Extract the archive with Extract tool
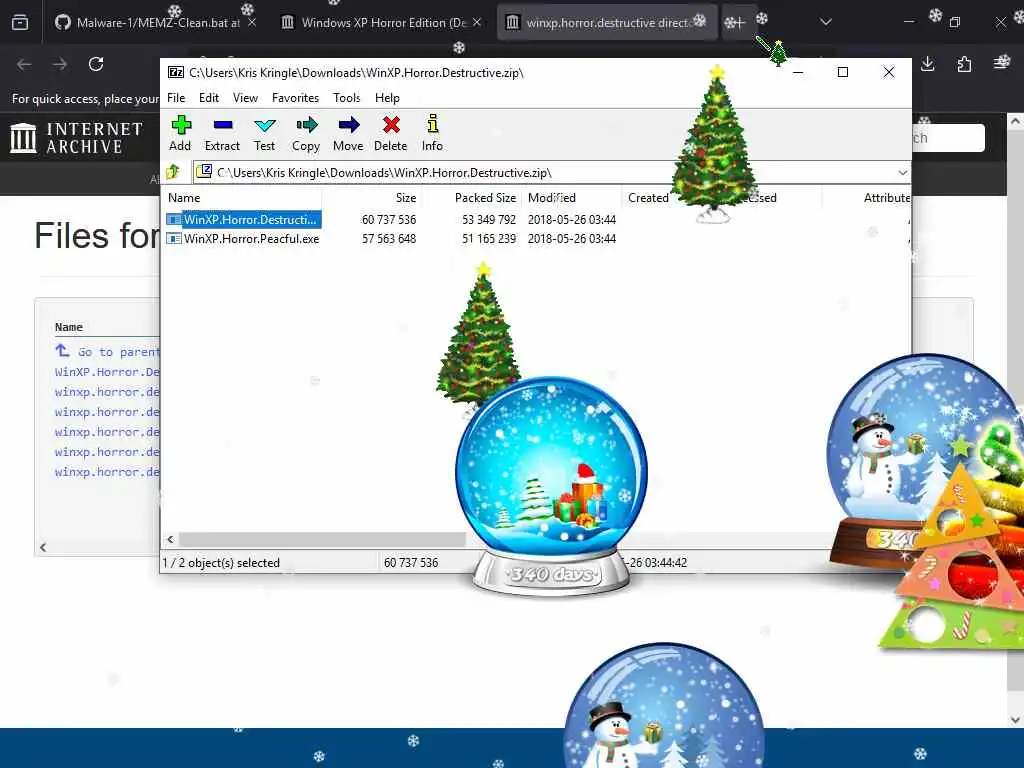This screenshot has width=1024, height=768. pyautogui.click(x=222, y=134)
